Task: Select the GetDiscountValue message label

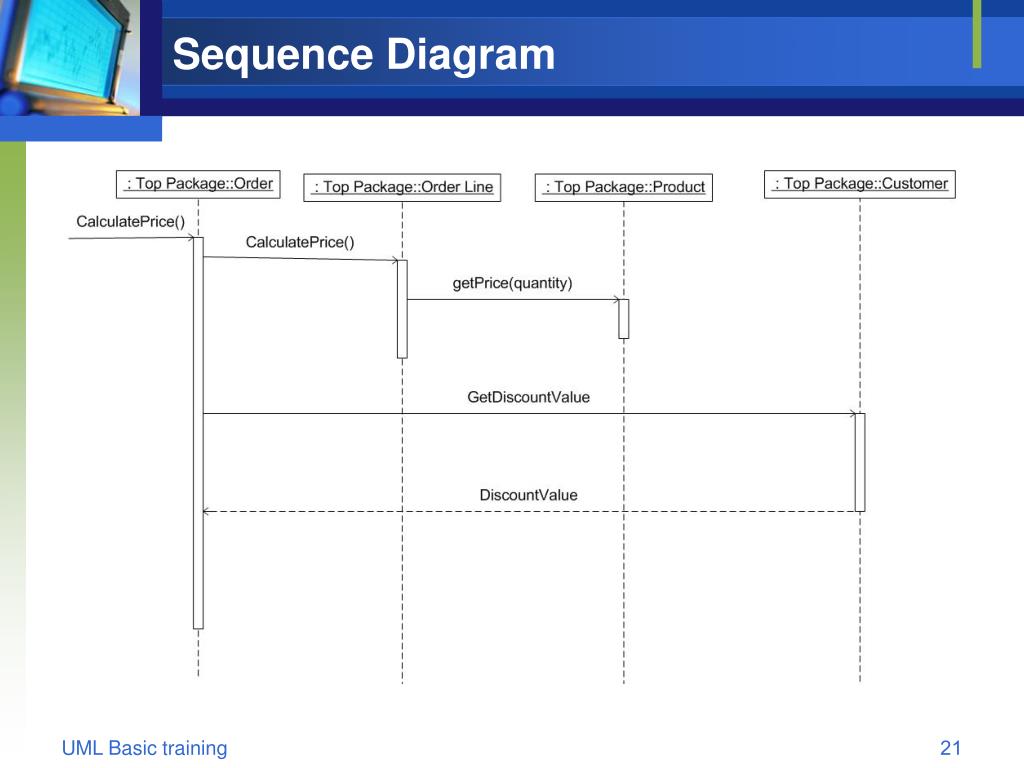Action: pos(528,397)
